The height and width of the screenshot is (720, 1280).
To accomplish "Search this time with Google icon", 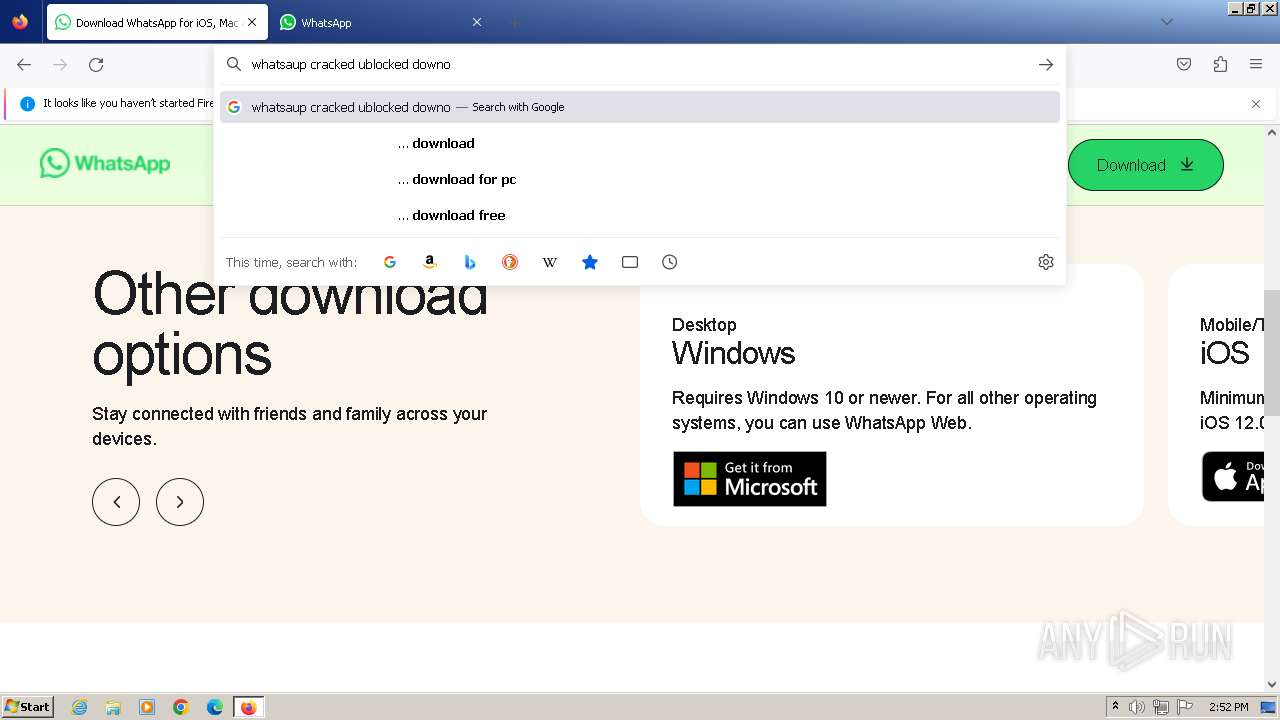I will pos(390,262).
